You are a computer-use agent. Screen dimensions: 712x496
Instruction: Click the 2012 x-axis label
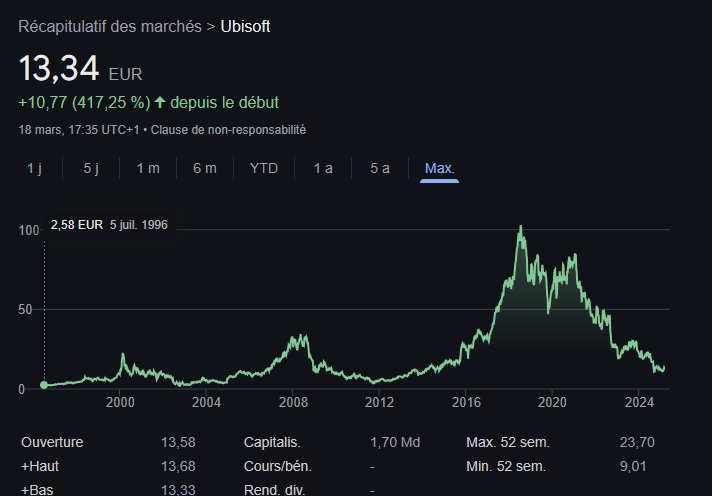click(x=379, y=402)
